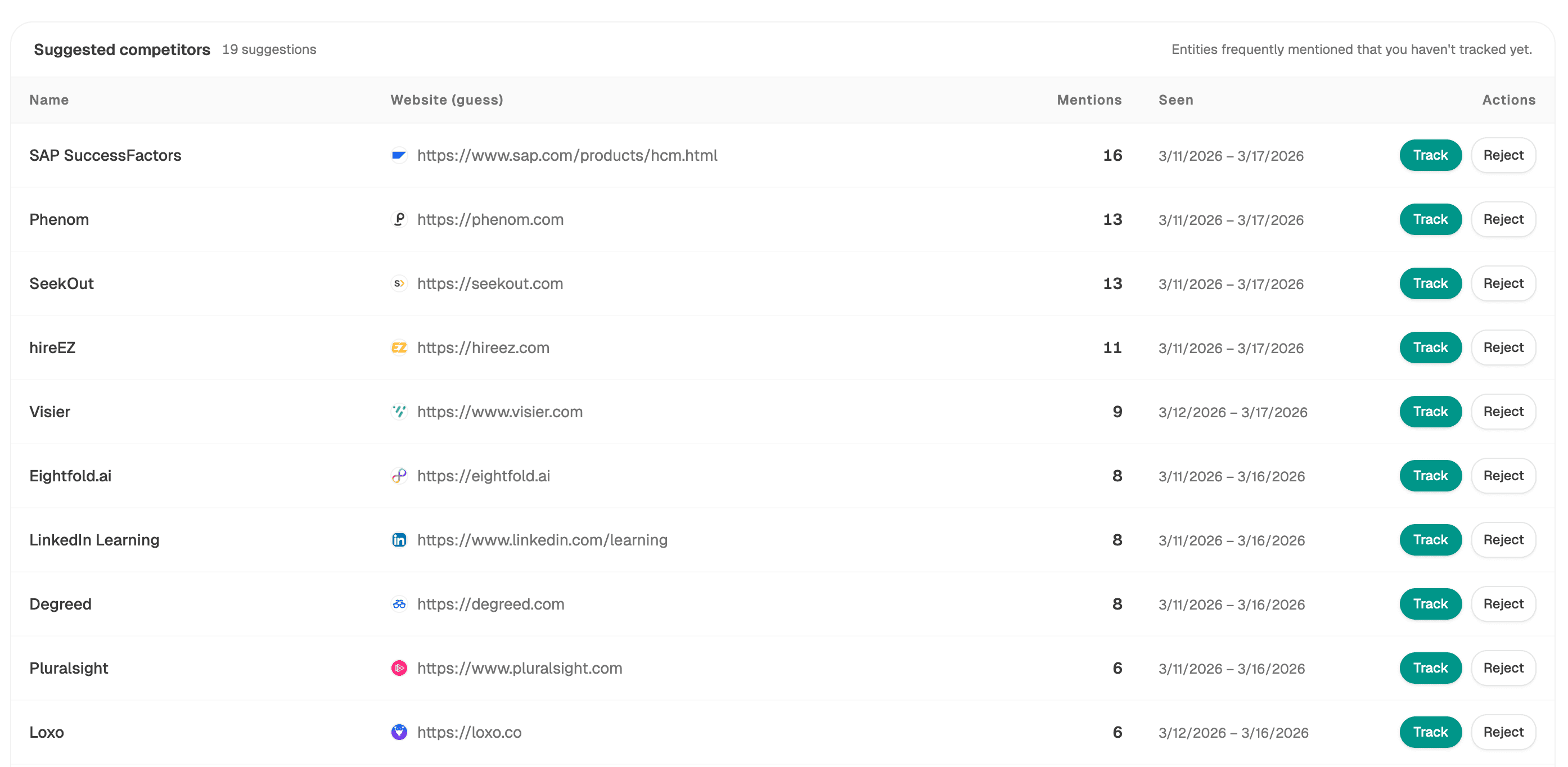Click the SeekOut favicon icon
This screenshot has width=1568, height=767.
pyautogui.click(x=399, y=283)
